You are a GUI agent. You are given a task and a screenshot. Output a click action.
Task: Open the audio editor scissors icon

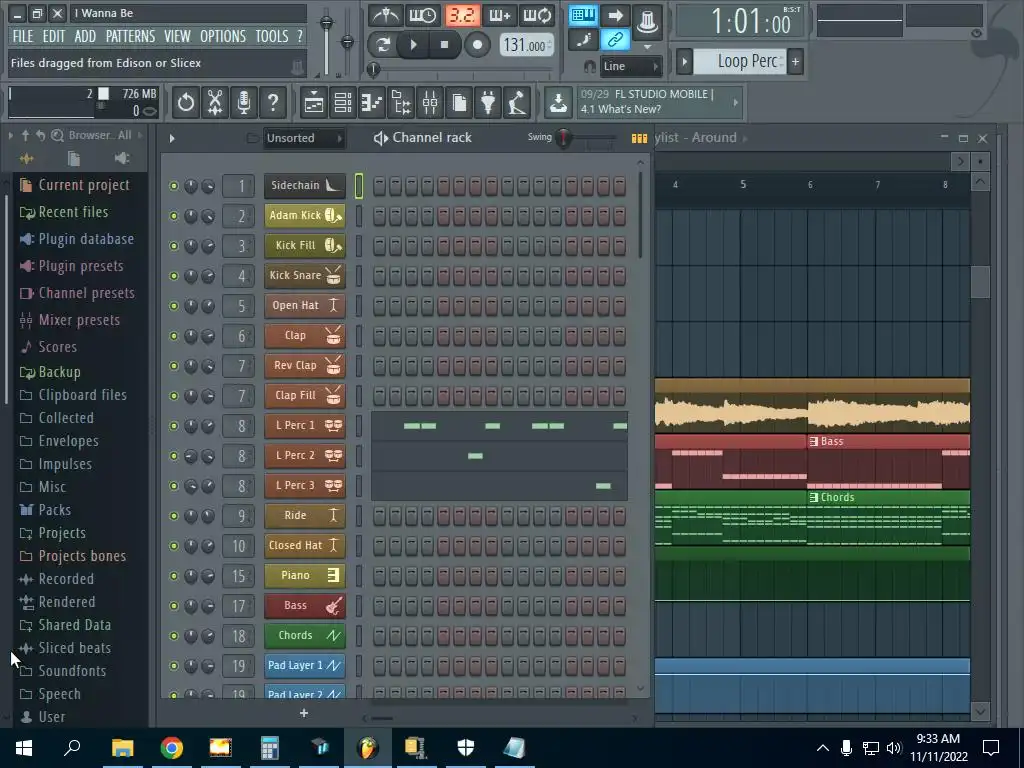[214, 103]
